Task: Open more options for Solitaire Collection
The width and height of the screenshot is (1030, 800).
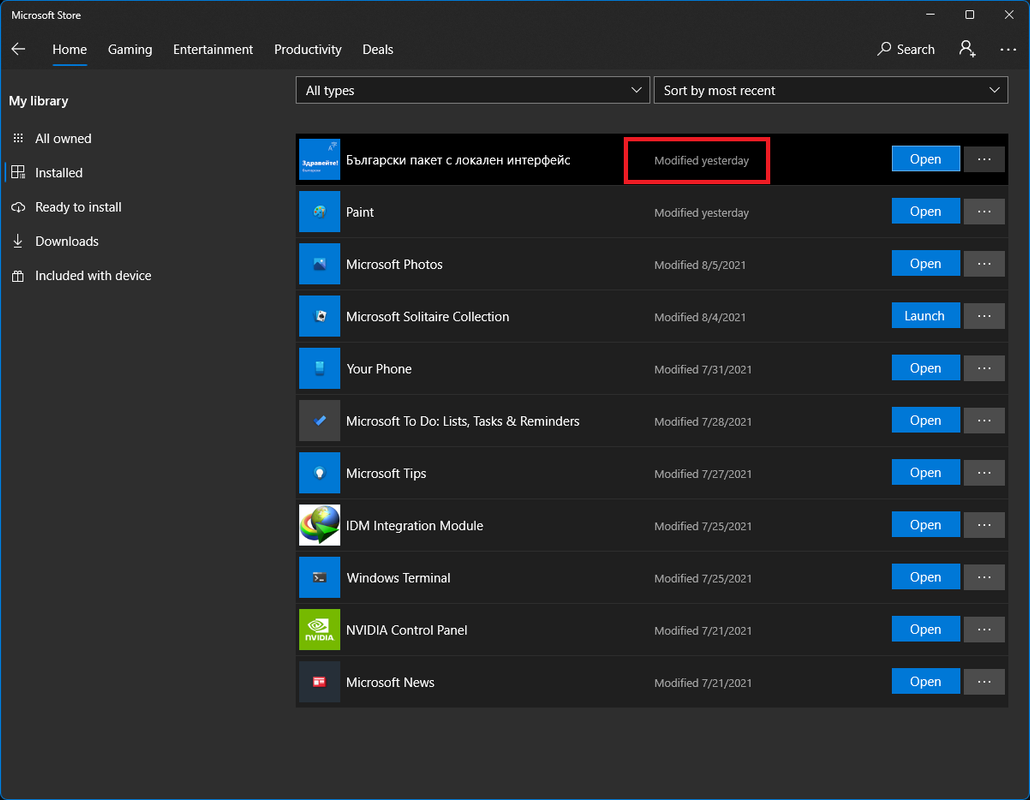Action: coord(983,316)
